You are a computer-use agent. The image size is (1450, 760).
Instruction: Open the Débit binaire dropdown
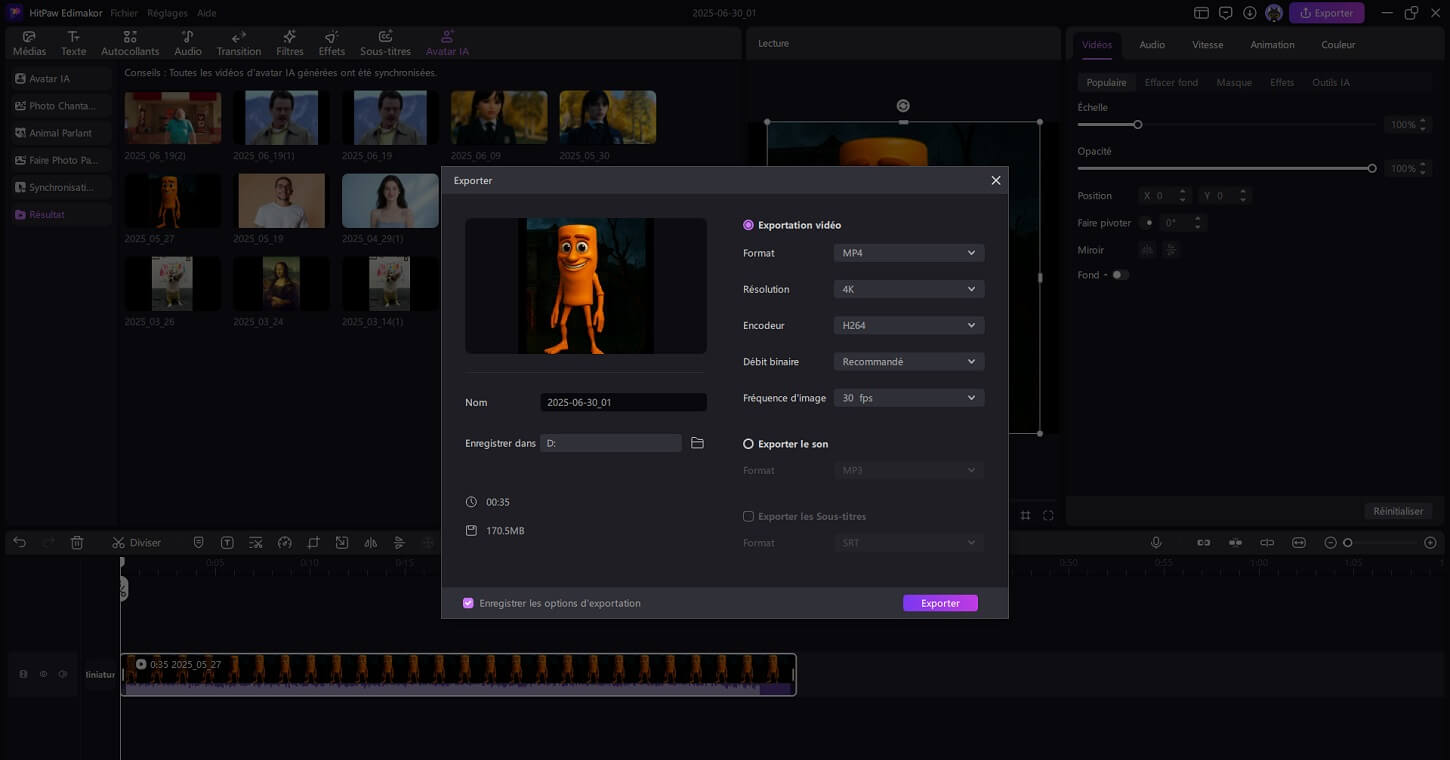click(909, 361)
